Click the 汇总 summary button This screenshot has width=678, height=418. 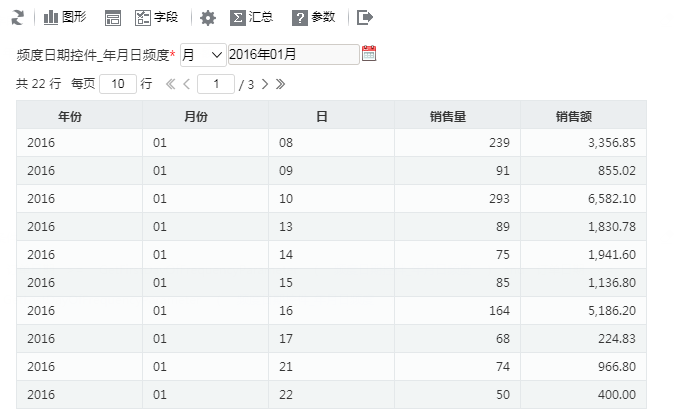click(252, 17)
